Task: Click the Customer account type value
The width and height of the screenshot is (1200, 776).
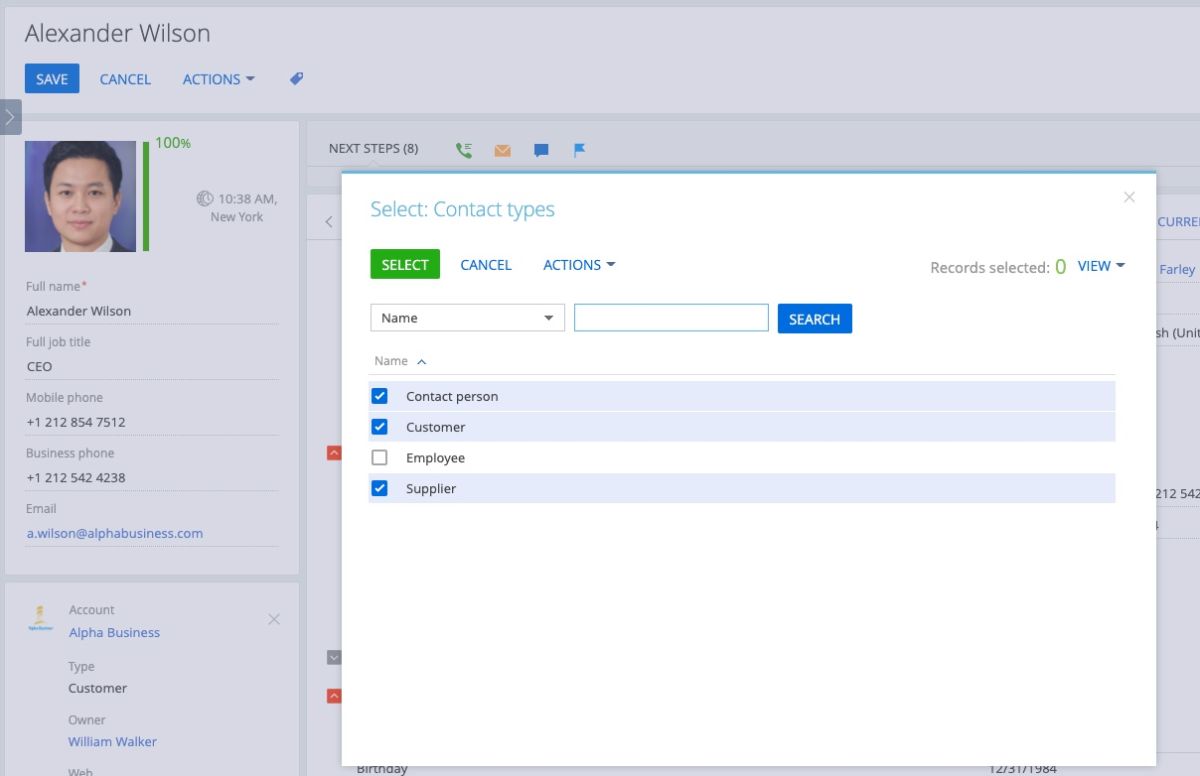Action: pyautogui.click(x=97, y=688)
